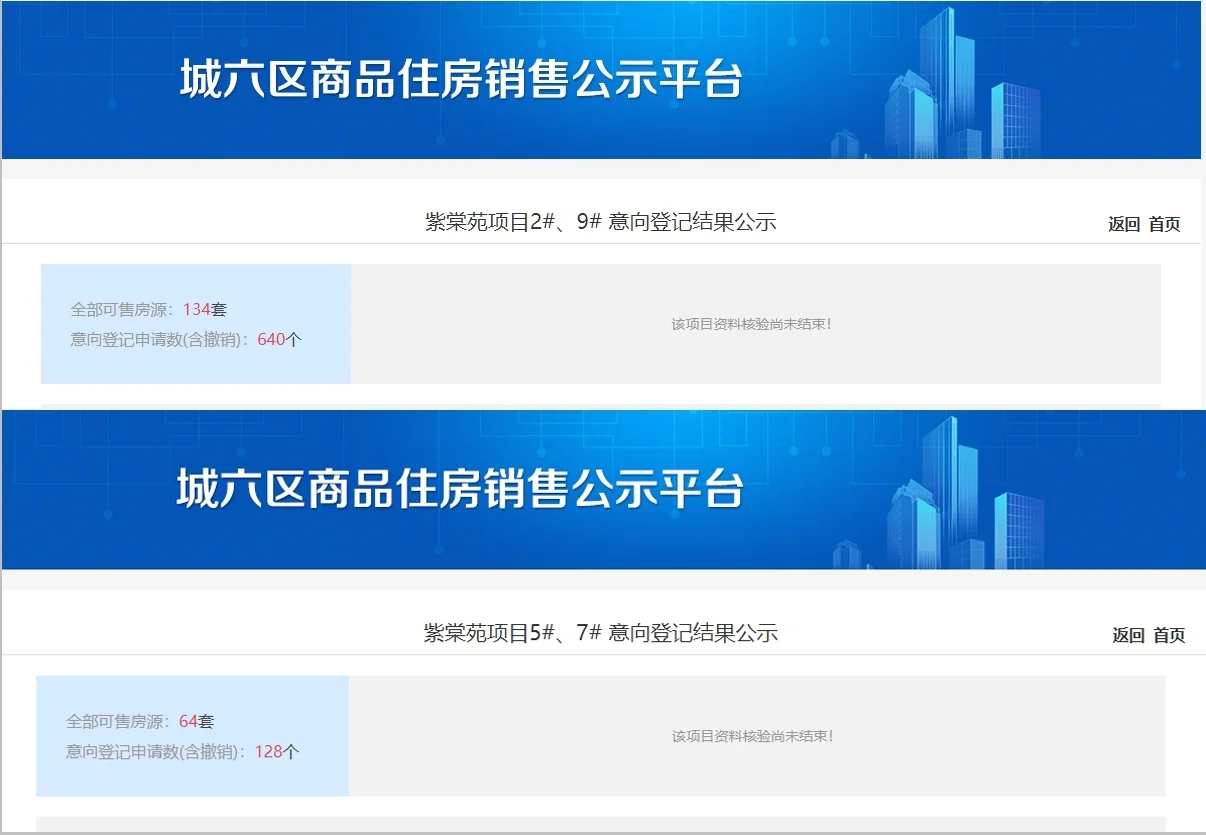
Task: Click the 该项目资料核验尚未结束 notice under the 5#、7# title
Action: point(752,736)
